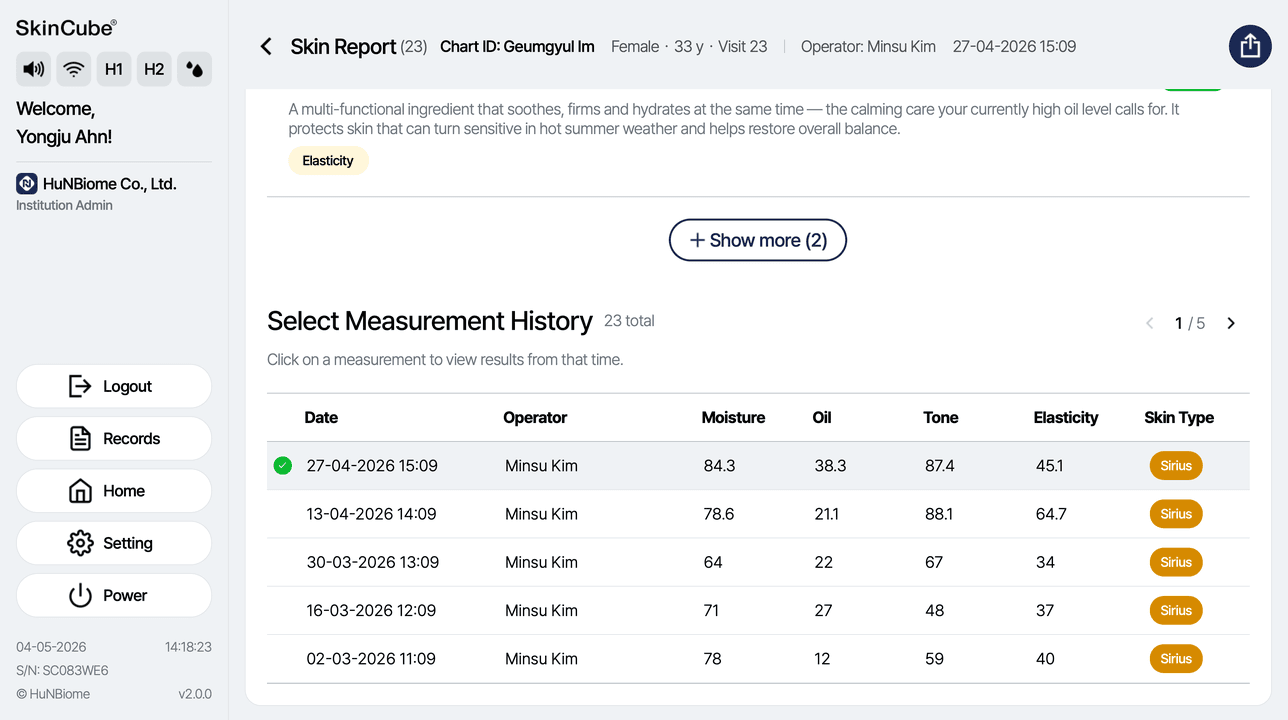Click oil value 12

click(x=822, y=658)
